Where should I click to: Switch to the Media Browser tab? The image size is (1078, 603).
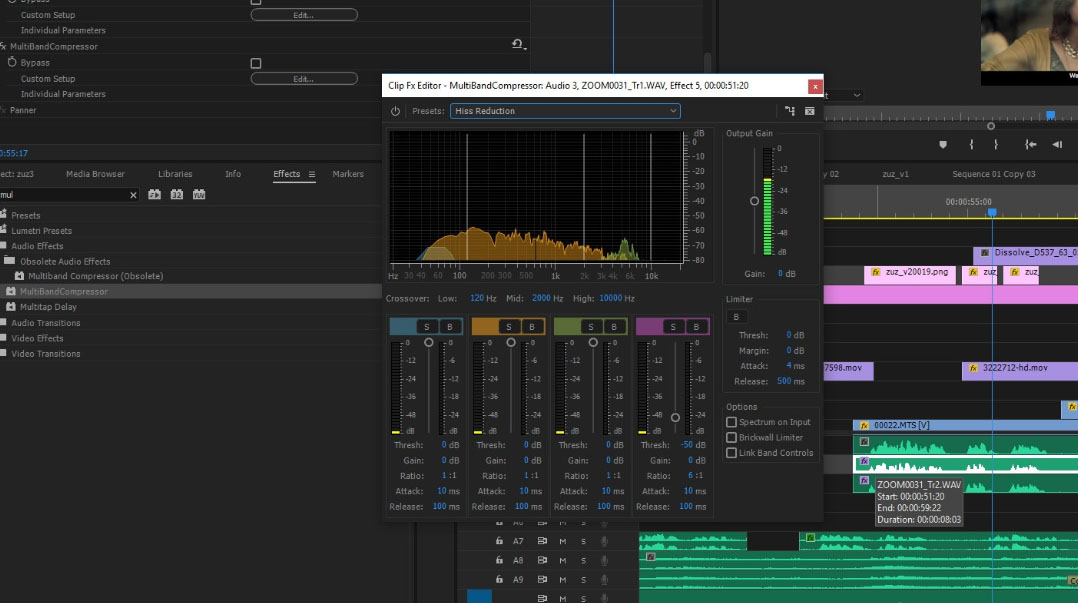pyautogui.click(x=95, y=174)
